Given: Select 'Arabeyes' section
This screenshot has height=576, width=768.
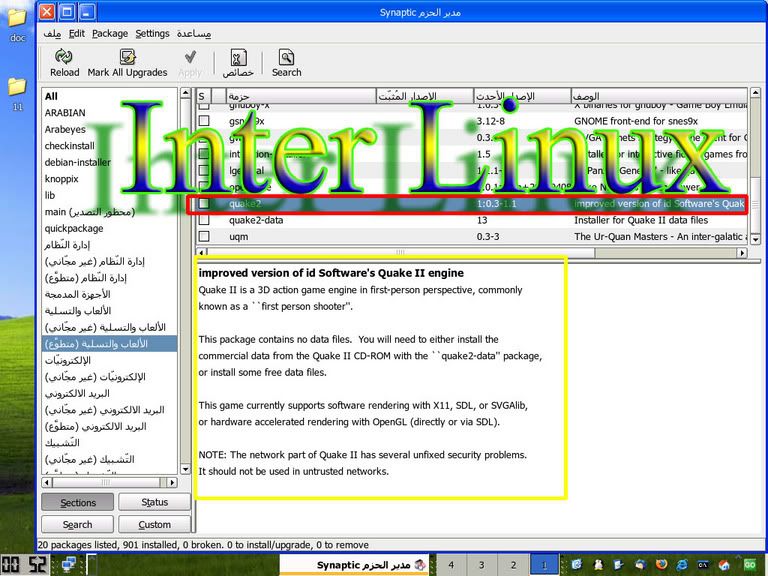Looking at the screenshot, I should pos(110,129).
